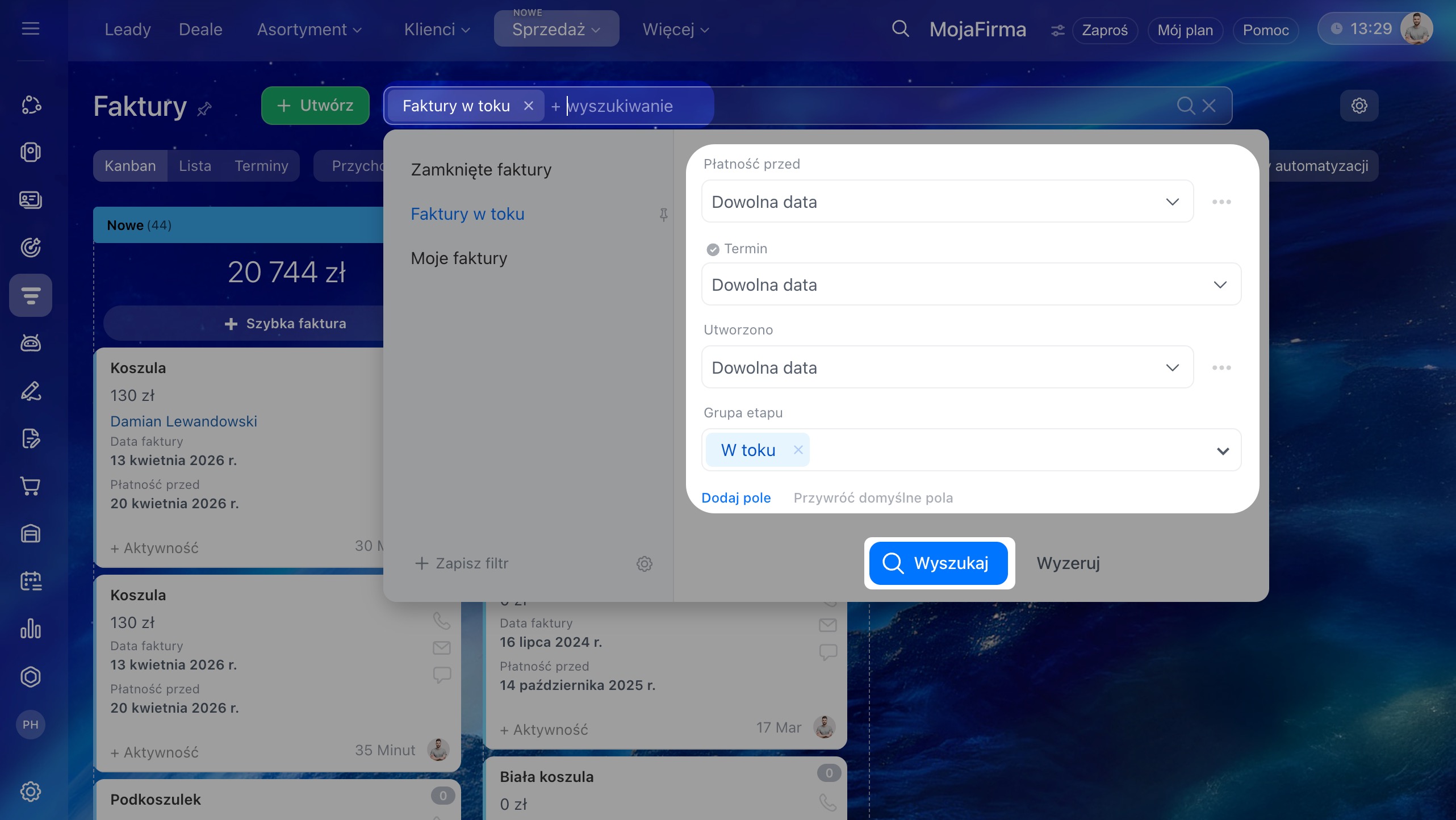The width and height of the screenshot is (1456, 820).
Task: Toggle the Termin checkmark indicator
Action: pyautogui.click(x=713, y=249)
